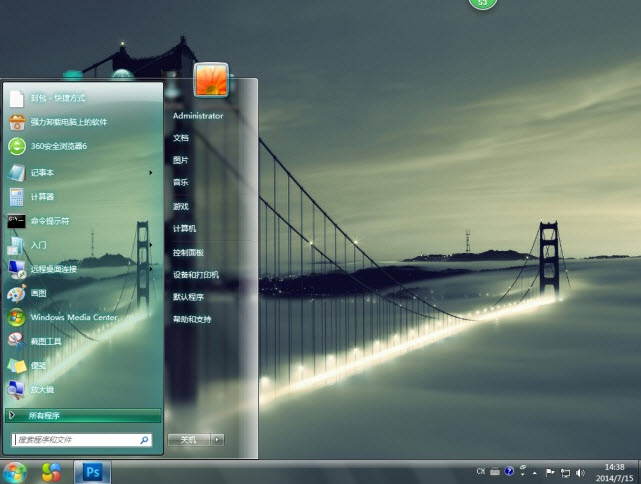Open 控制面板 (Control Panel) from Start menu
The width and height of the screenshot is (641, 484).
point(188,252)
